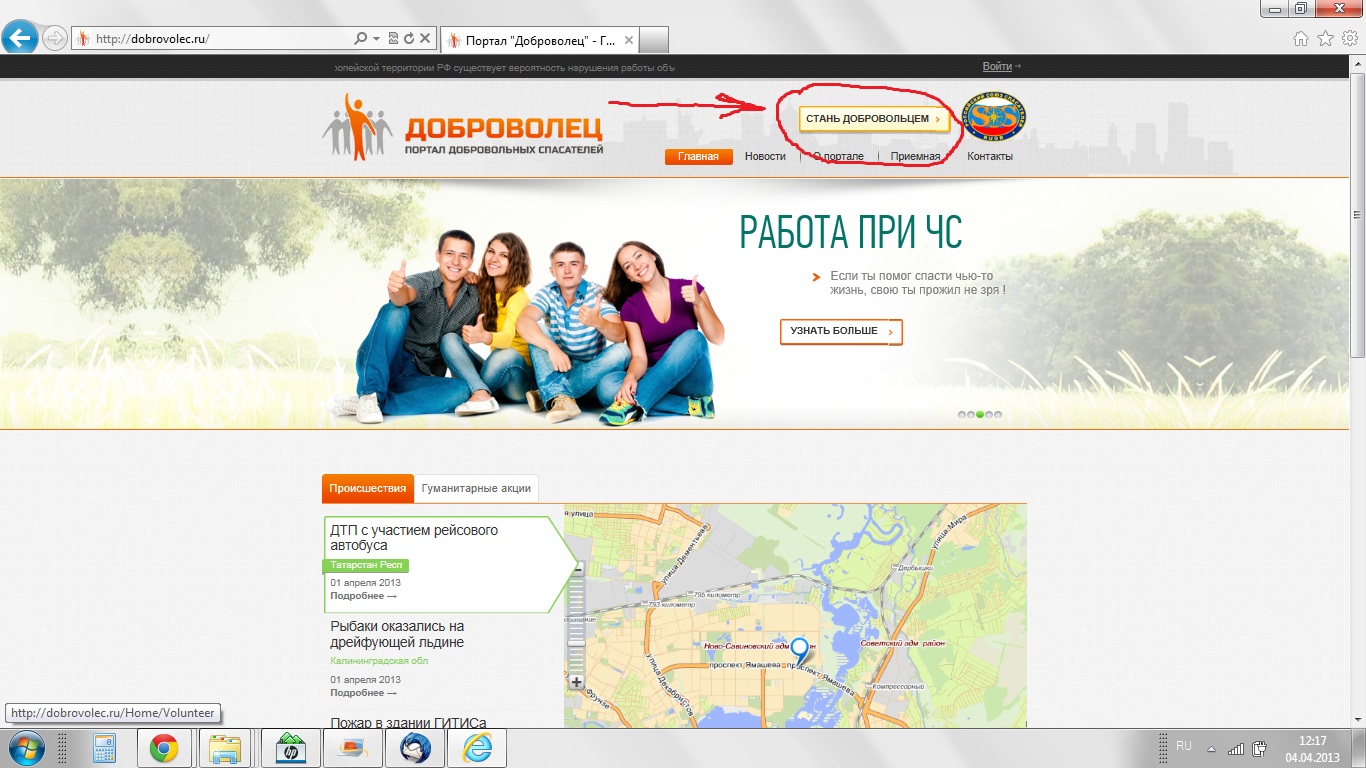
Task: Open the ДТП с участием рейсового автобуса item
Action: (x=414, y=538)
